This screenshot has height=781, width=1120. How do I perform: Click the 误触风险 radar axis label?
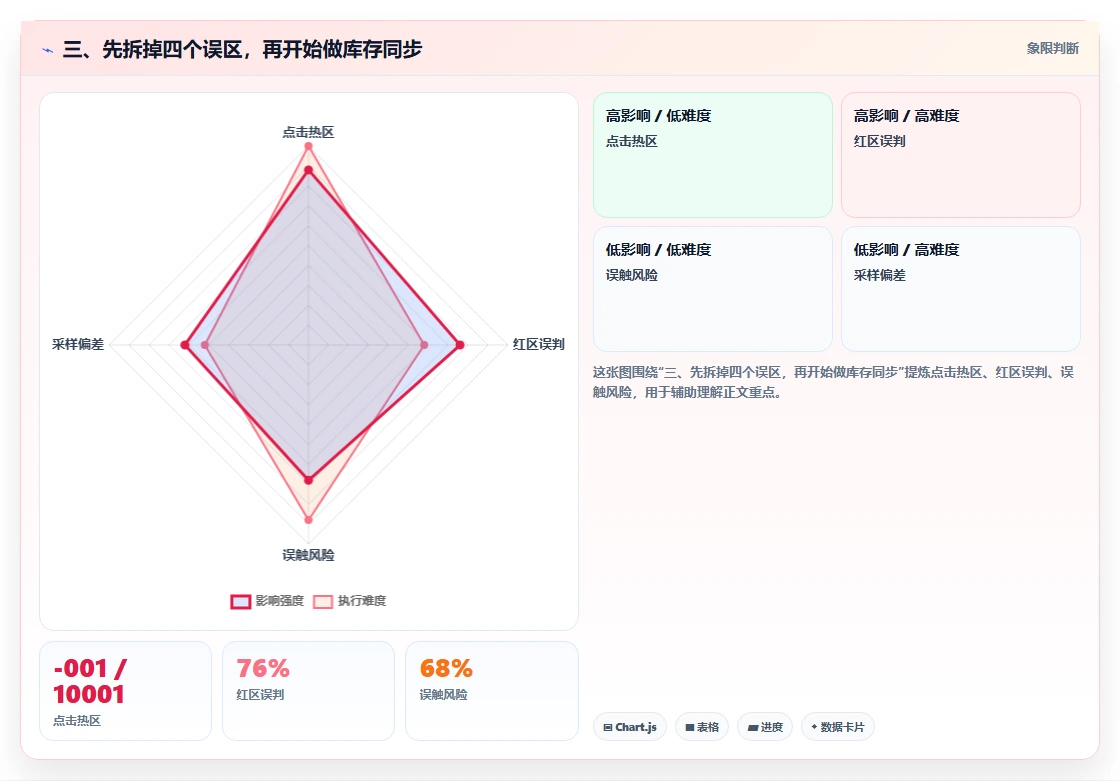pyautogui.click(x=308, y=555)
